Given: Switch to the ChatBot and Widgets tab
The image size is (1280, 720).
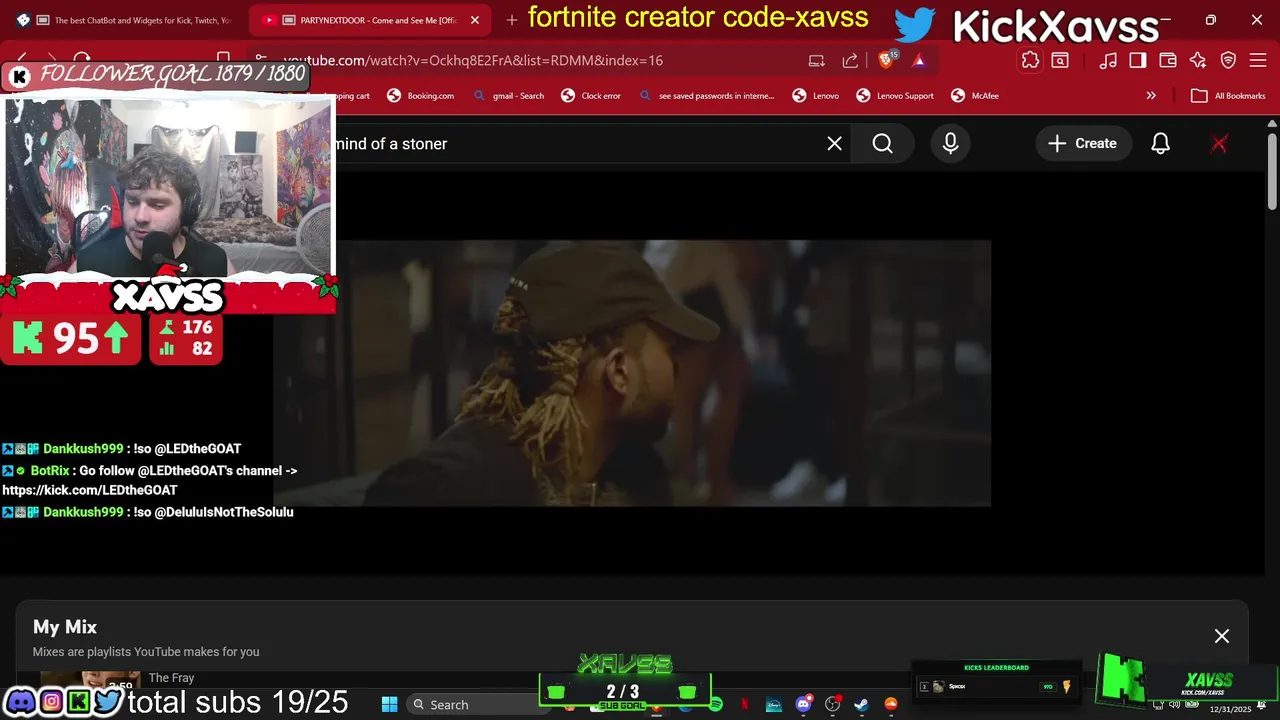Looking at the screenshot, I should pyautogui.click(x=123, y=20).
